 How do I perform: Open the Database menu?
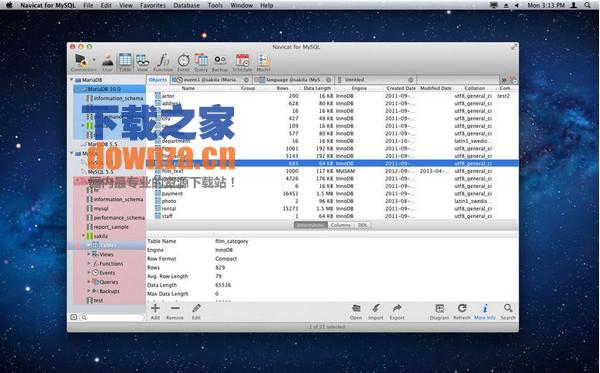tap(187, 5)
